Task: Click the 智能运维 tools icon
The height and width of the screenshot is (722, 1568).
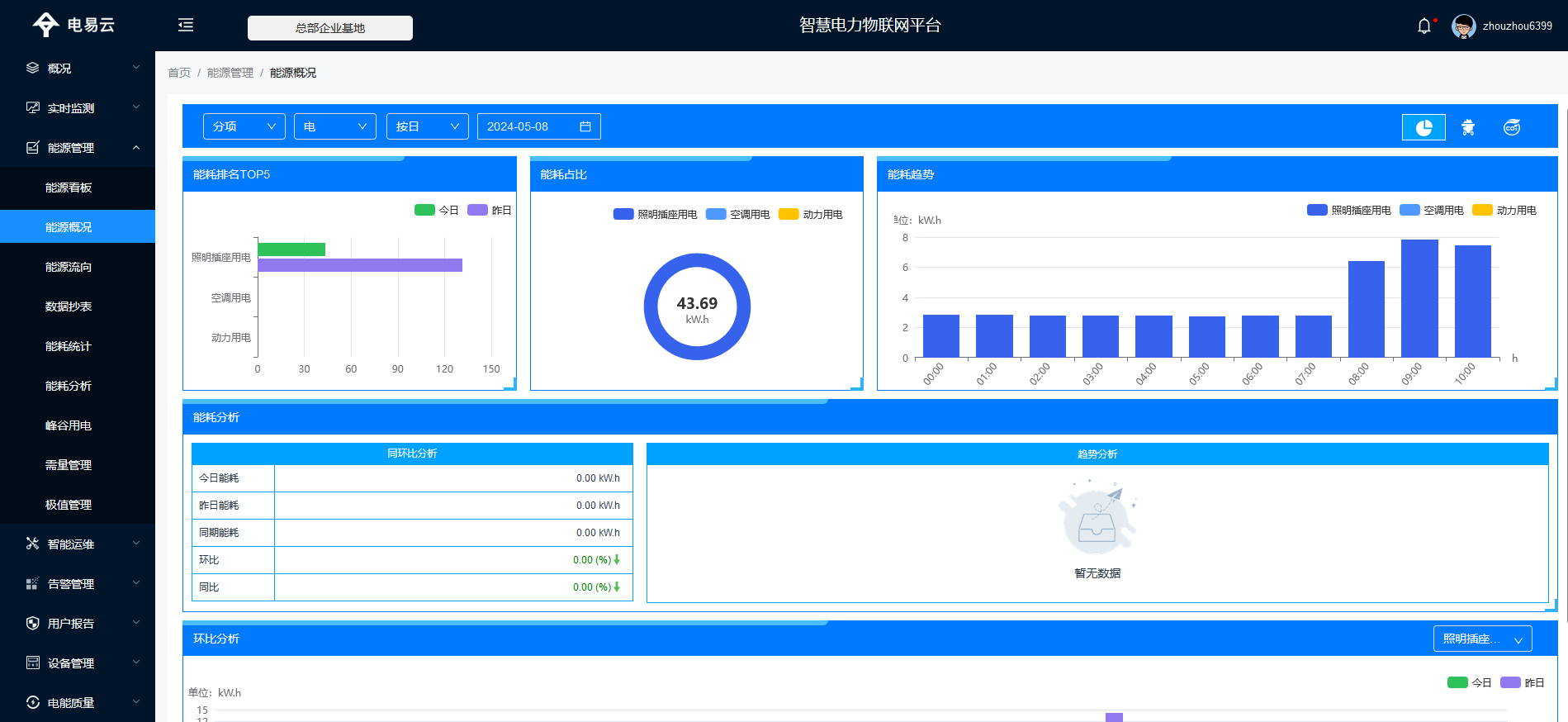Action: [33, 544]
